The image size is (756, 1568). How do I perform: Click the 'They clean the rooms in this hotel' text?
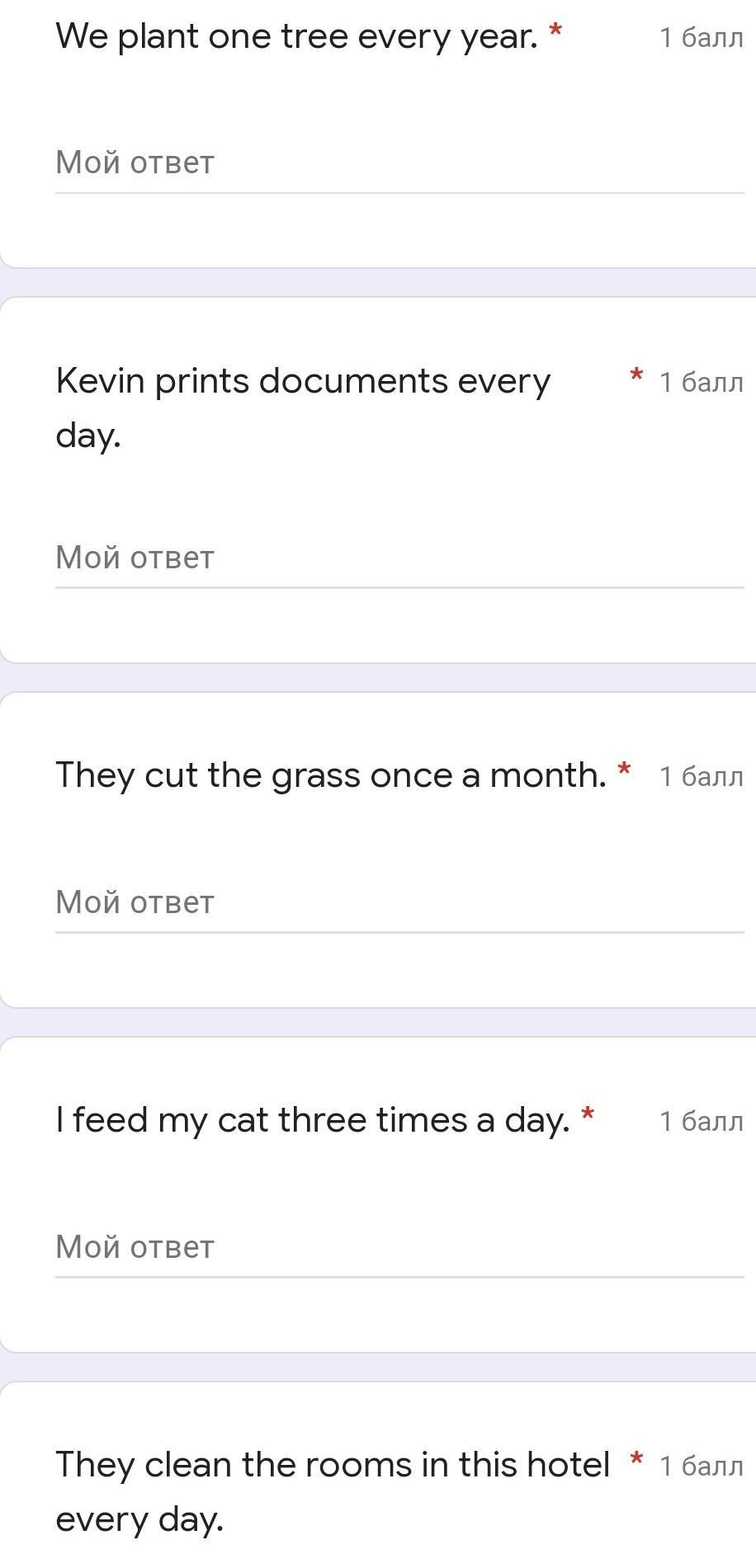point(333,1466)
